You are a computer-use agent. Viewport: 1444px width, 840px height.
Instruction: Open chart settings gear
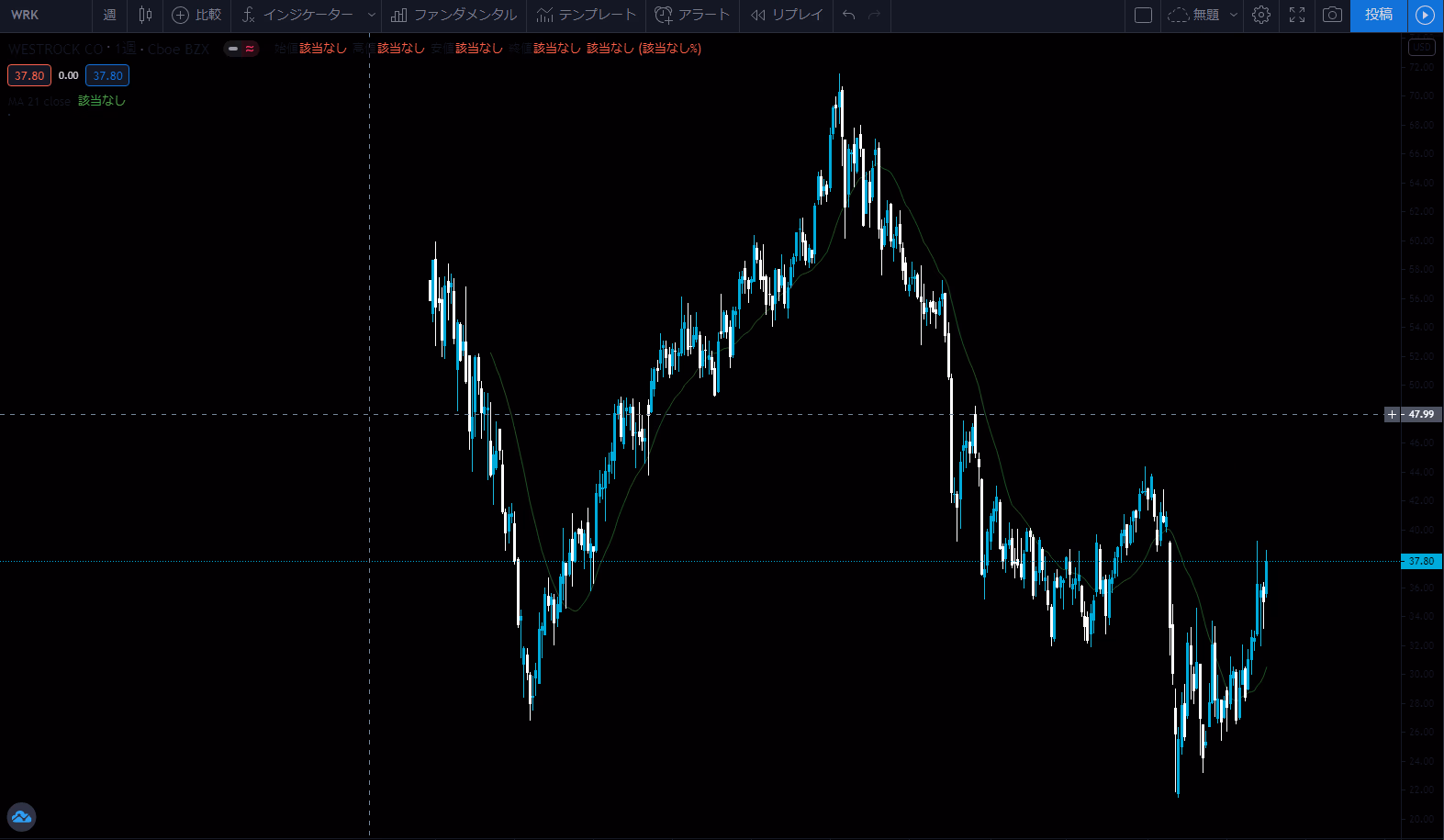pyautogui.click(x=1261, y=15)
